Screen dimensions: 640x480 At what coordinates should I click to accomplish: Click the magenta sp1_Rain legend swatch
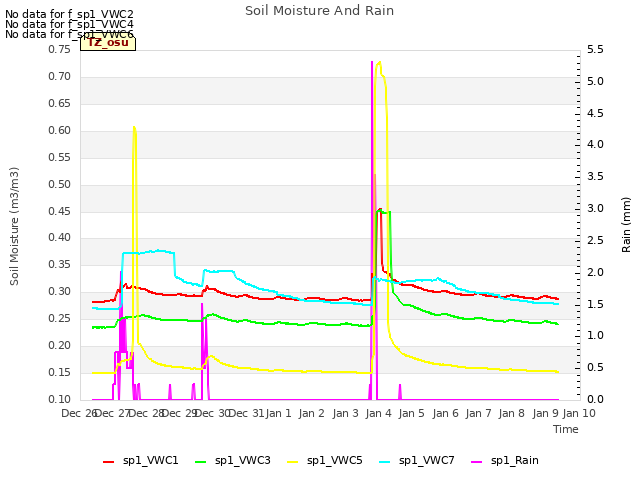click(476, 462)
